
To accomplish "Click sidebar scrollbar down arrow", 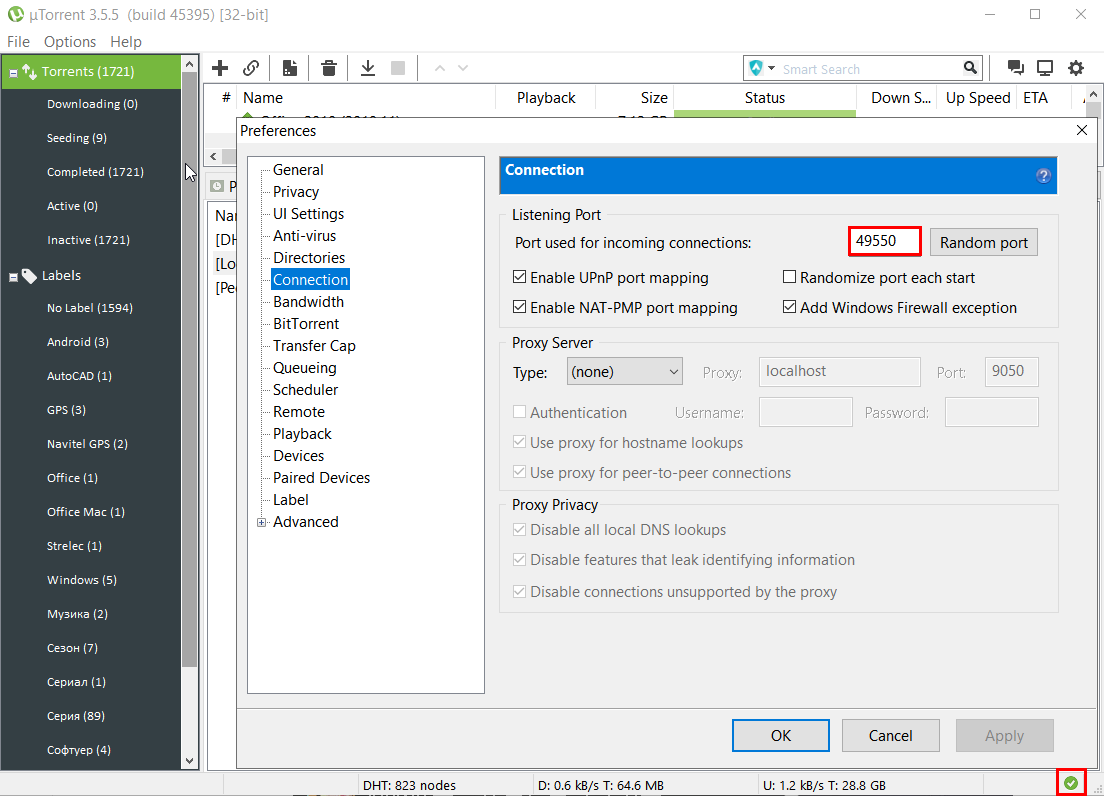I will pyautogui.click(x=189, y=760).
